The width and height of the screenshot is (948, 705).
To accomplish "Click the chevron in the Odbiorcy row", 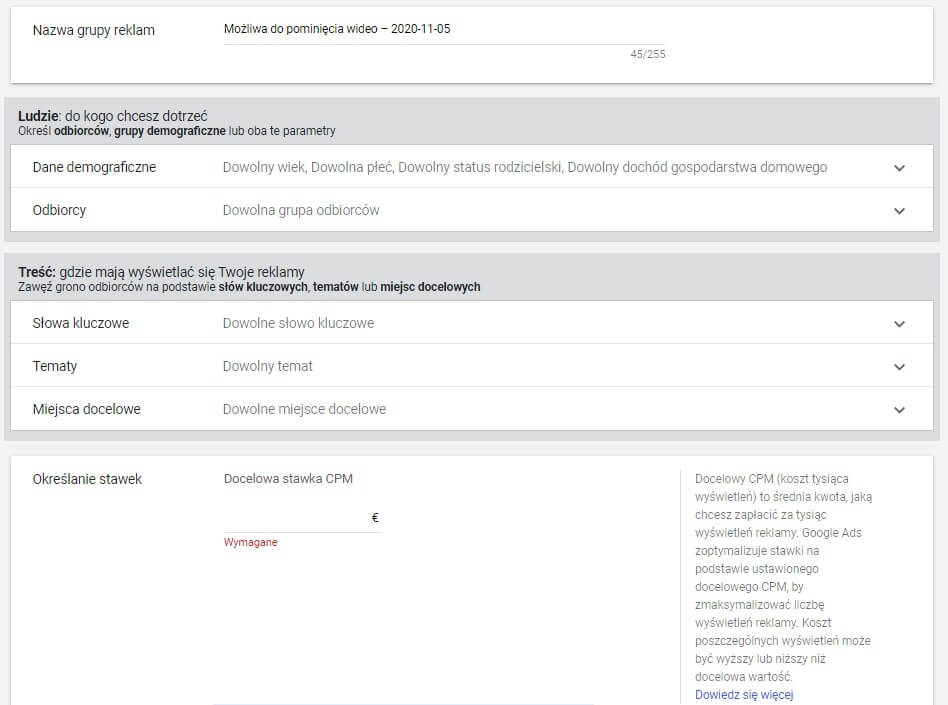I will [x=899, y=211].
